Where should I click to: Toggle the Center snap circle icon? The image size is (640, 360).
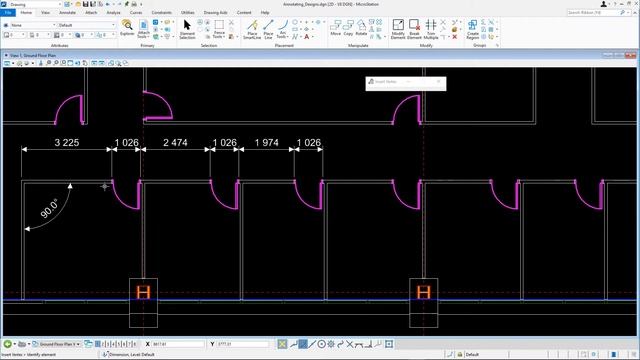tap(322, 344)
